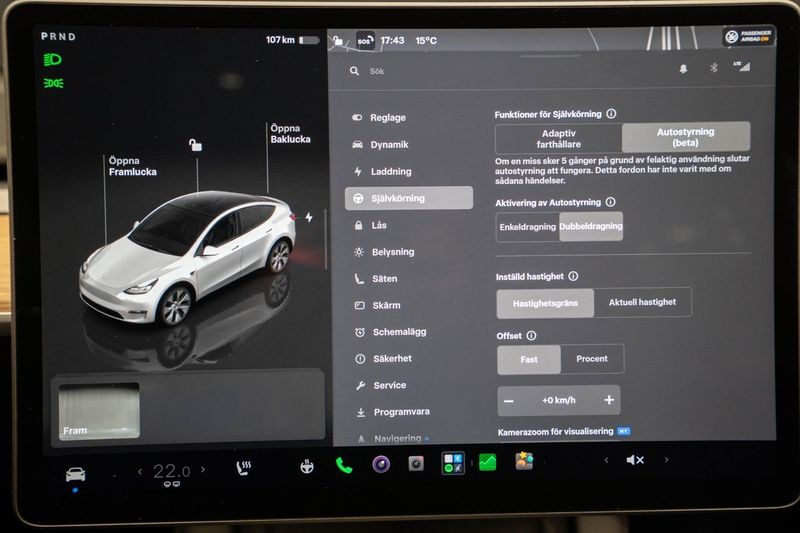The image size is (800, 533).
Task: Open the green phone app
Action: [343, 465]
